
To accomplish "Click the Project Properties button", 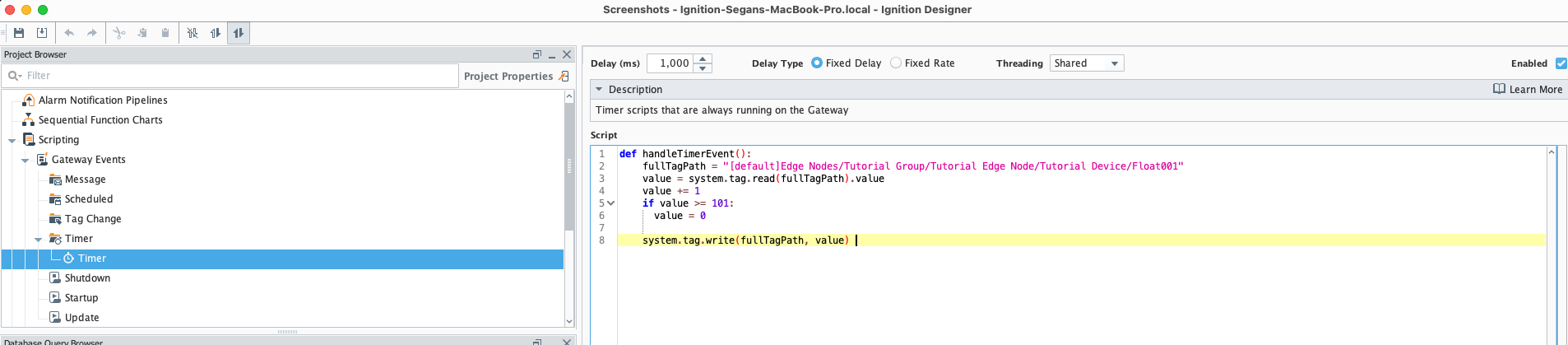I will pos(508,76).
